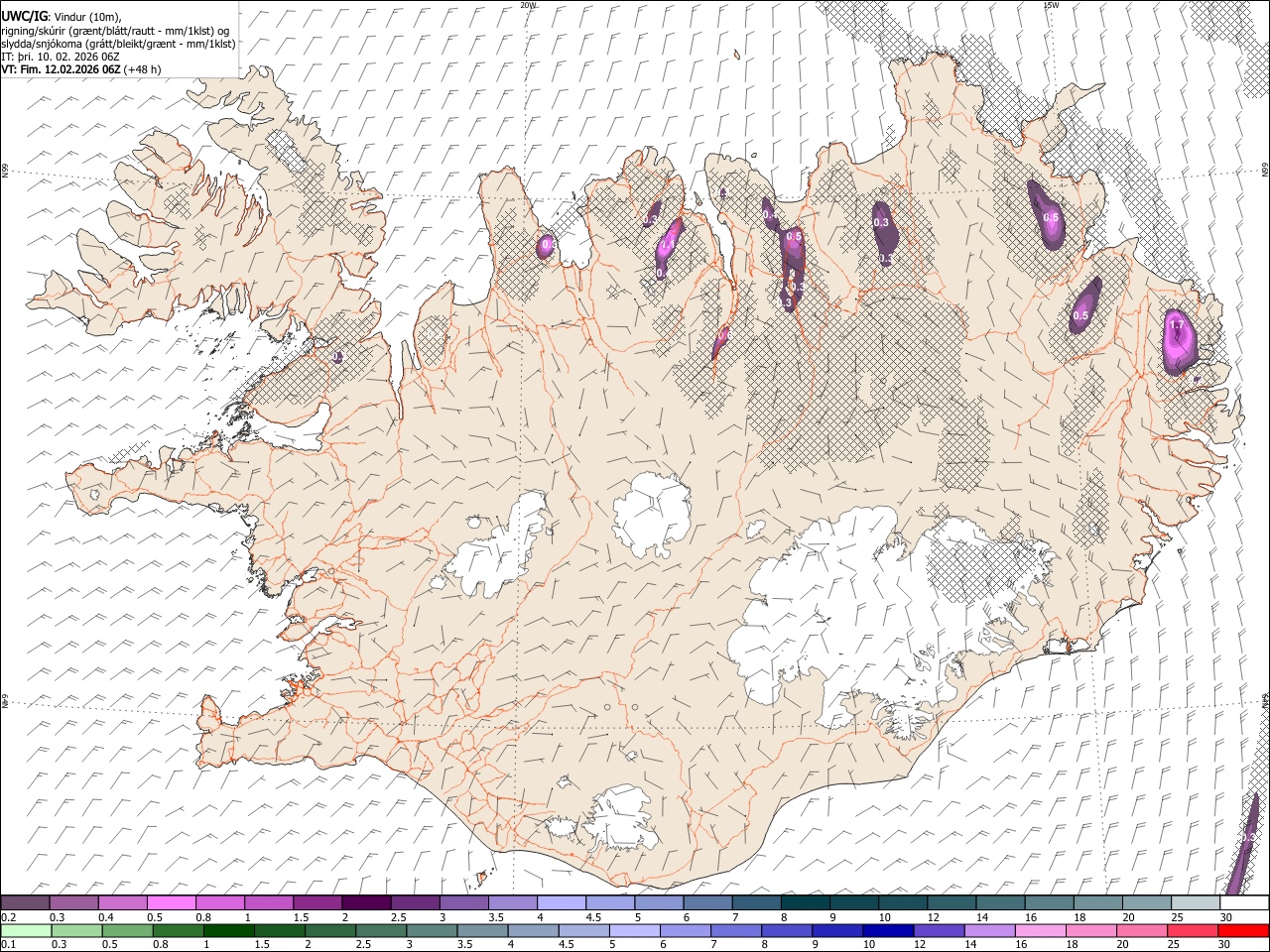
Task: Pick the 0.3 swatch on the purple snow scale
Action: coord(74,902)
